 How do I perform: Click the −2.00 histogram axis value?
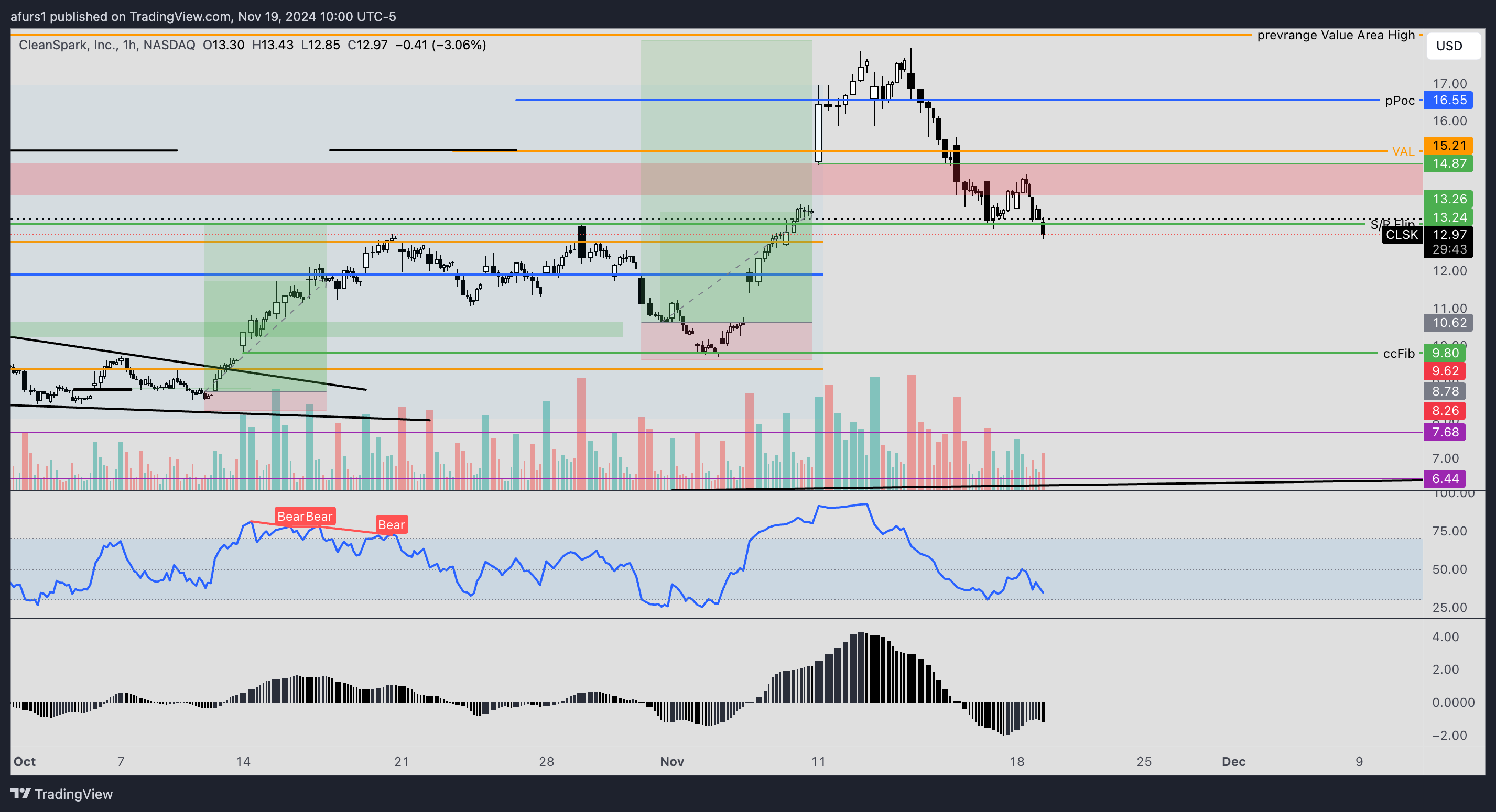pyautogui.click(x=1449, y=736)
